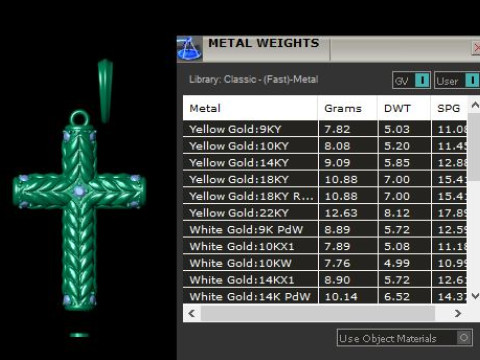Click the 9.09 grams cell

point(348,162)
